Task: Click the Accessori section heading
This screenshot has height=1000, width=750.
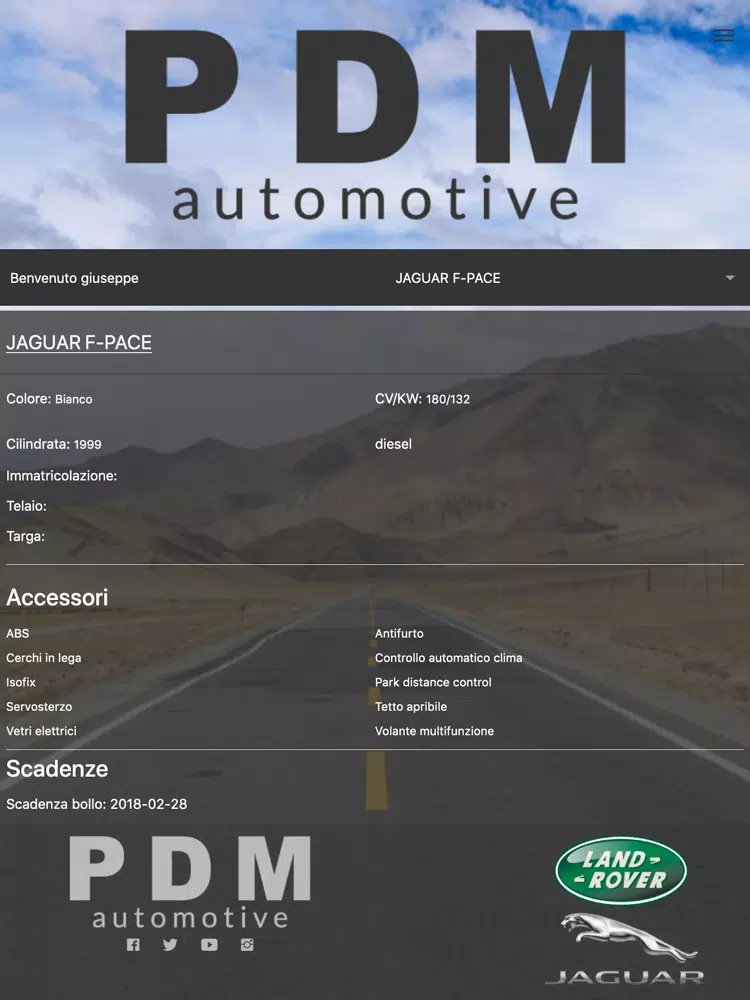Action: click(57, 598)
